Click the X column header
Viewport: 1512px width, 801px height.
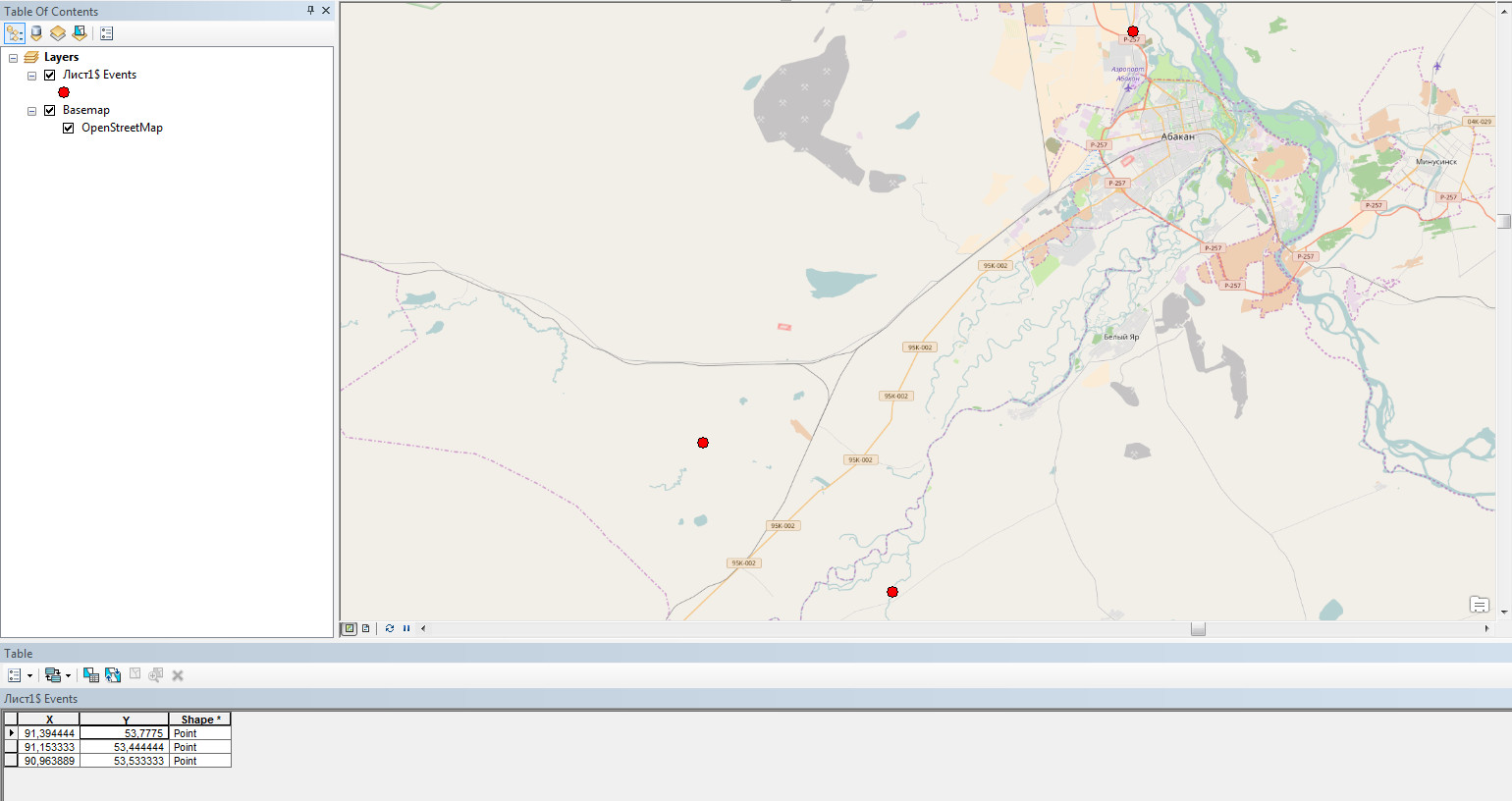click(x=48, y=720)
